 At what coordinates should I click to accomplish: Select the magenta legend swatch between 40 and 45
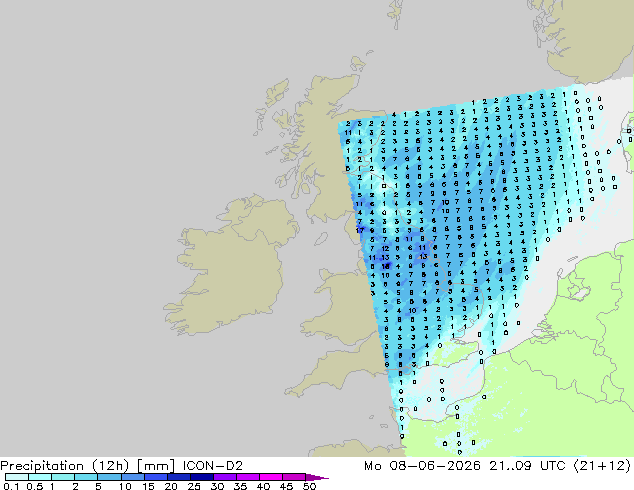click(x=271, y=477)
